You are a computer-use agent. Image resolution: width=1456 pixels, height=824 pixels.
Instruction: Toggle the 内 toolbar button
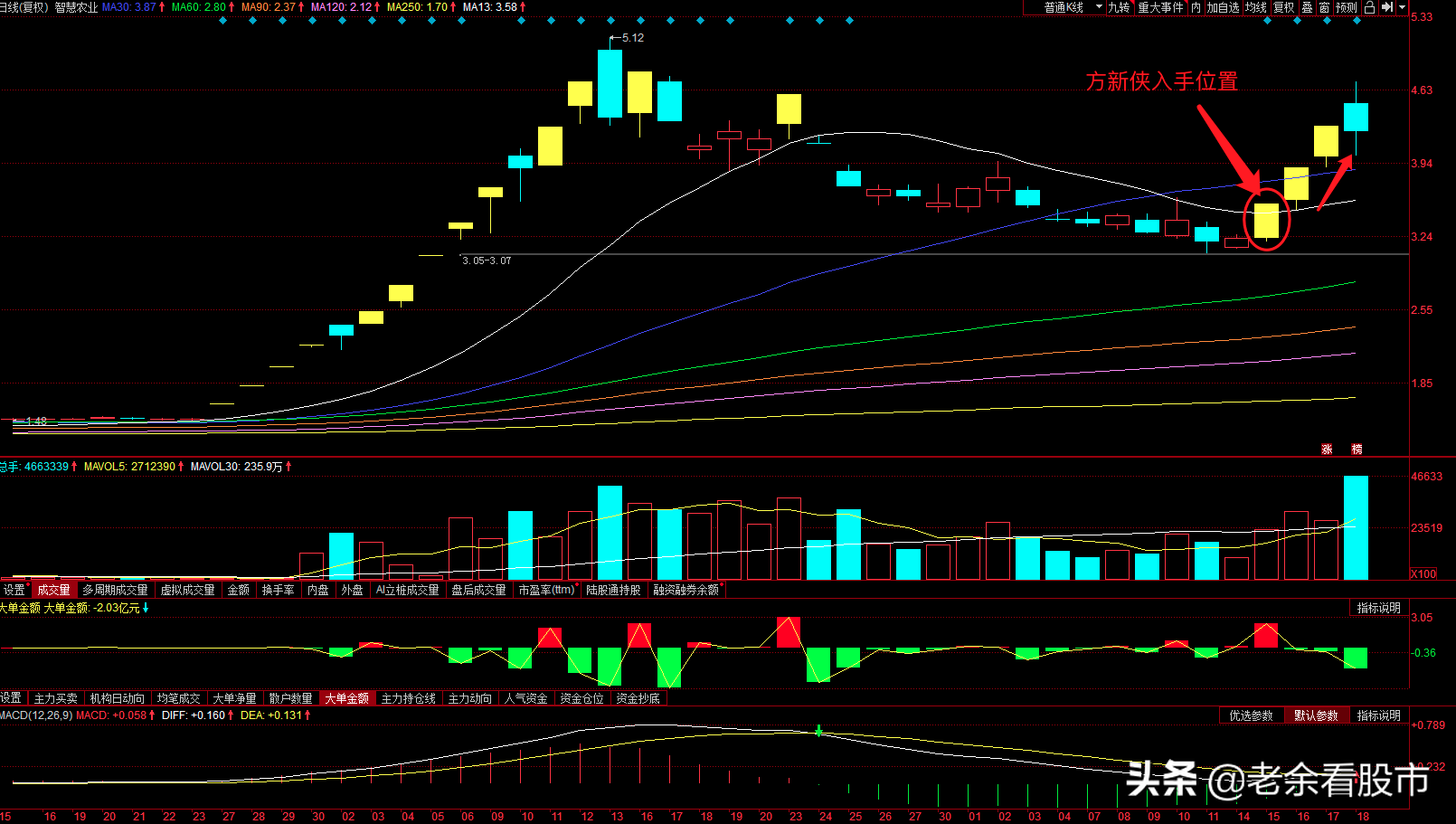(x=1196, y=7)
